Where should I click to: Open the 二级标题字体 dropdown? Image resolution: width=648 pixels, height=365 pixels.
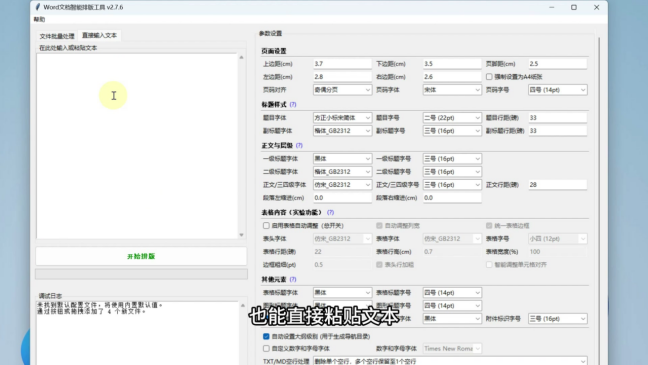[342, 172]
